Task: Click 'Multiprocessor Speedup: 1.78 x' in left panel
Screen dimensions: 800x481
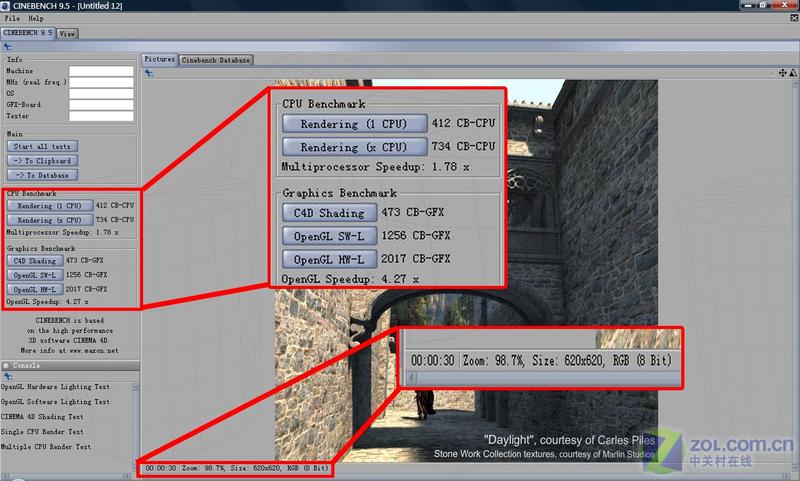Action: pos(62,232)
